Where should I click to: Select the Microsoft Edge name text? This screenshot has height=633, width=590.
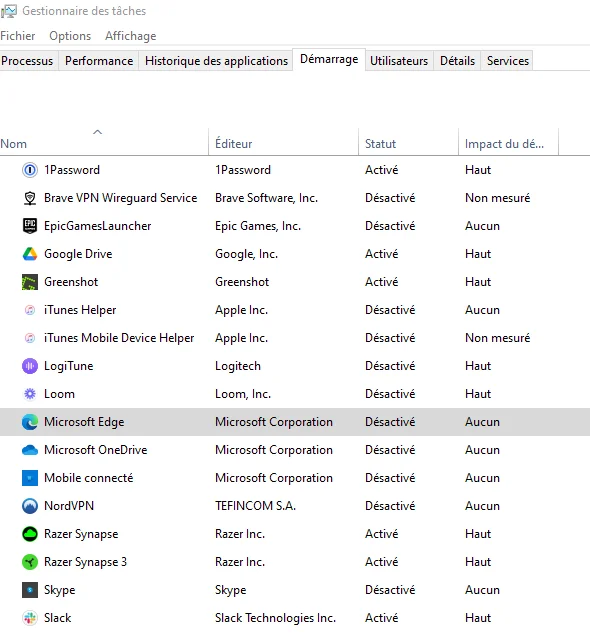(84, 422)
